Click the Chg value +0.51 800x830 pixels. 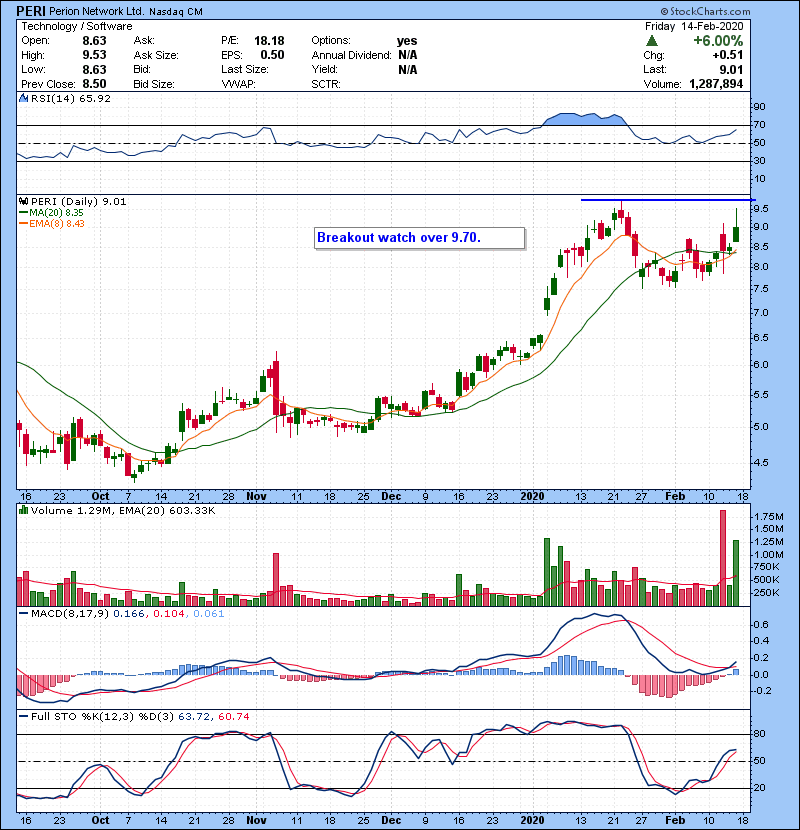728,55
